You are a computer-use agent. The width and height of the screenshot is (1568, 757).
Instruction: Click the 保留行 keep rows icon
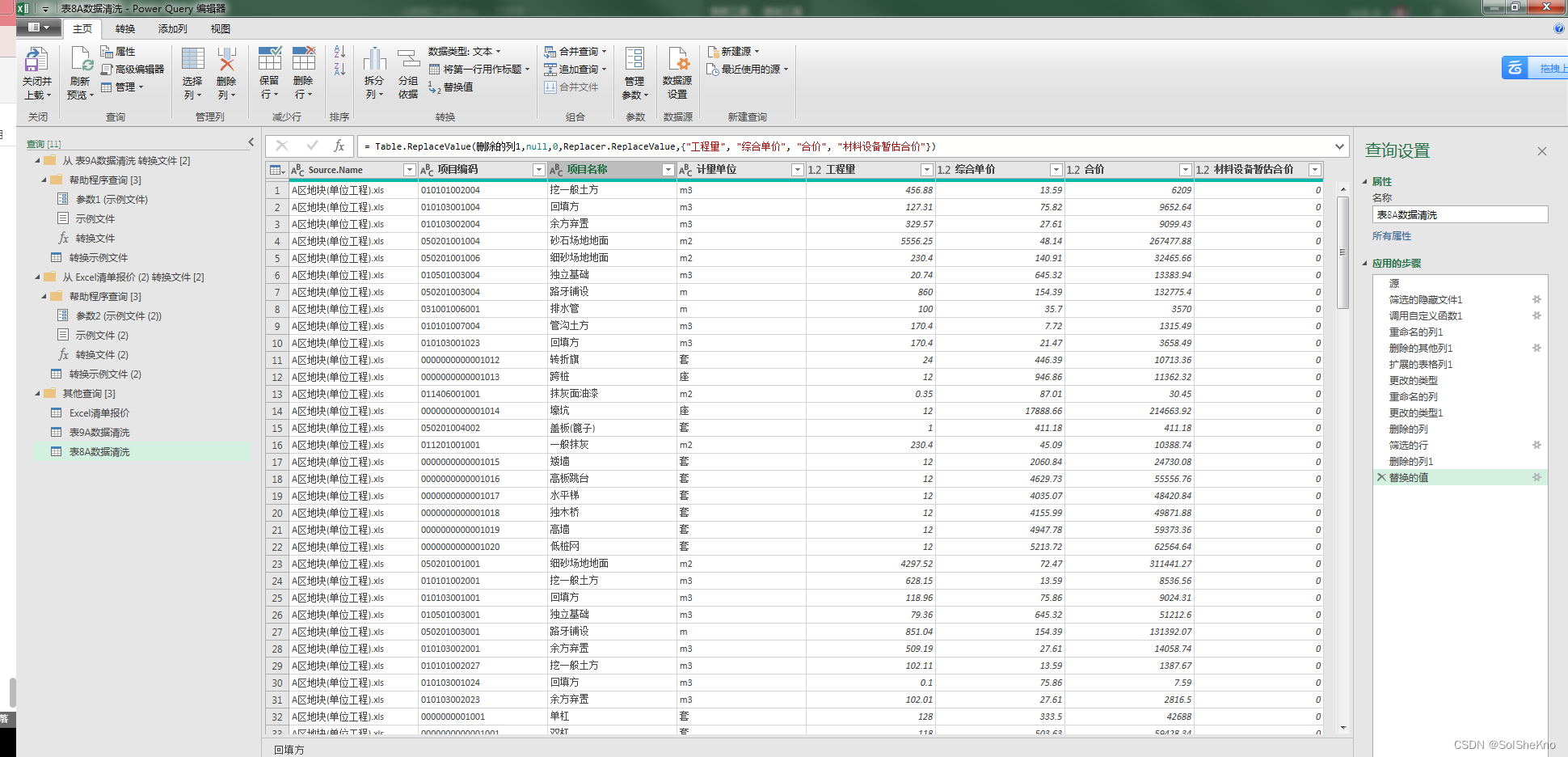[x=269, y=60]
